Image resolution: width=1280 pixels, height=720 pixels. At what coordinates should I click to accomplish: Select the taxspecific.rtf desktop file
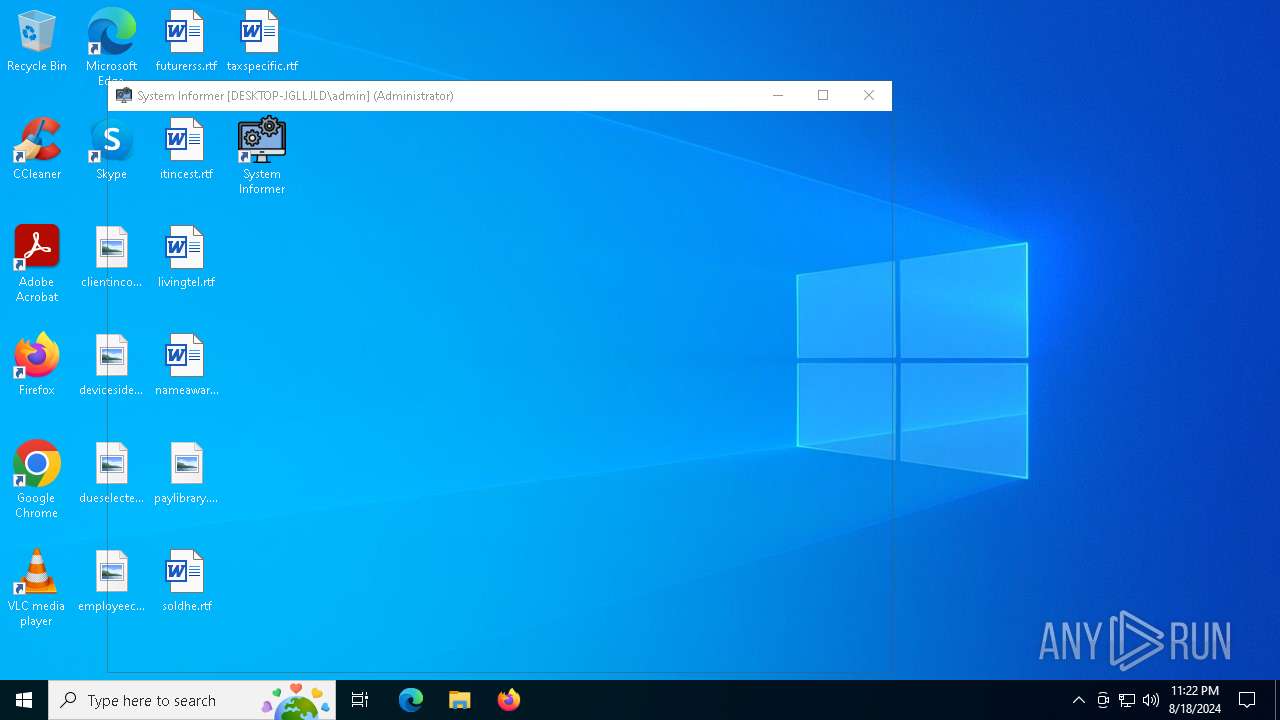pyautogui.click(x=262, y=41)
